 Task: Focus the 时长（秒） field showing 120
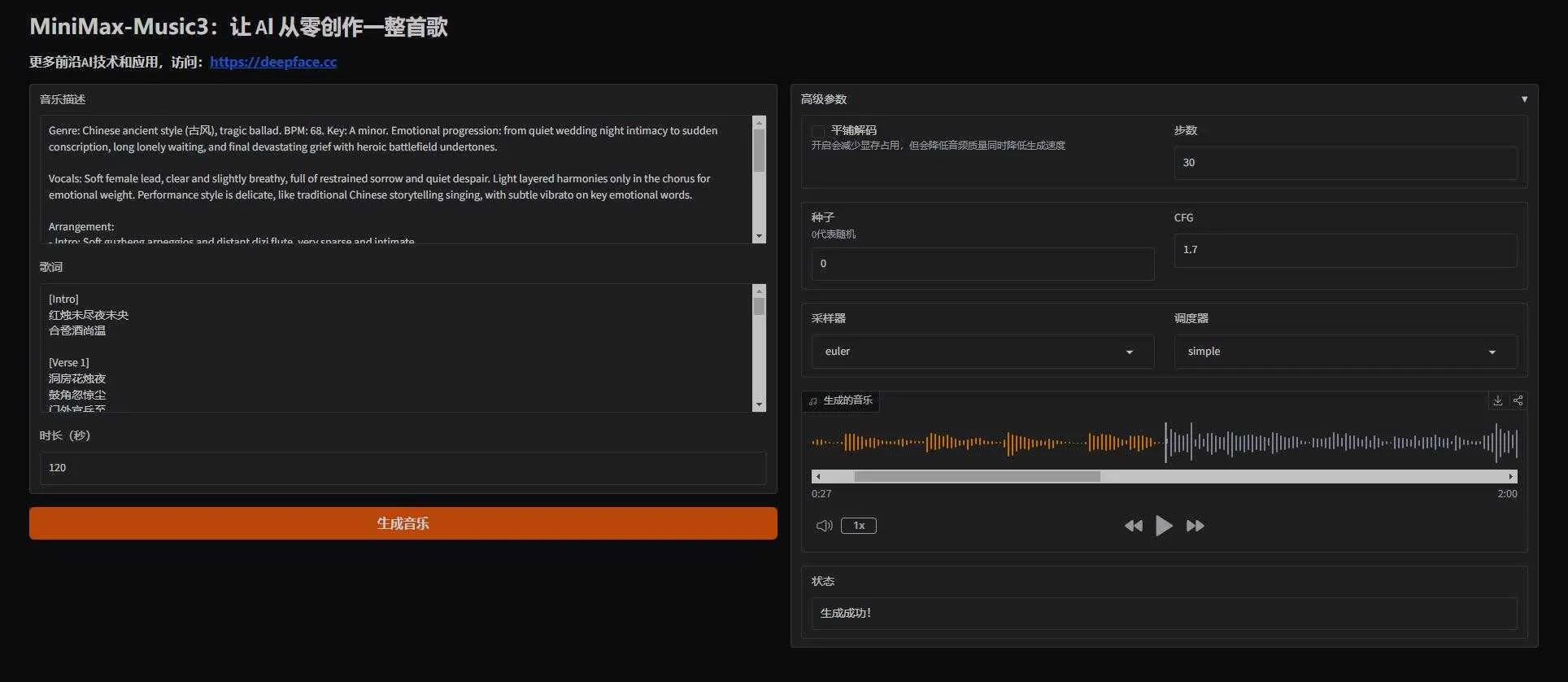point(403,468)
